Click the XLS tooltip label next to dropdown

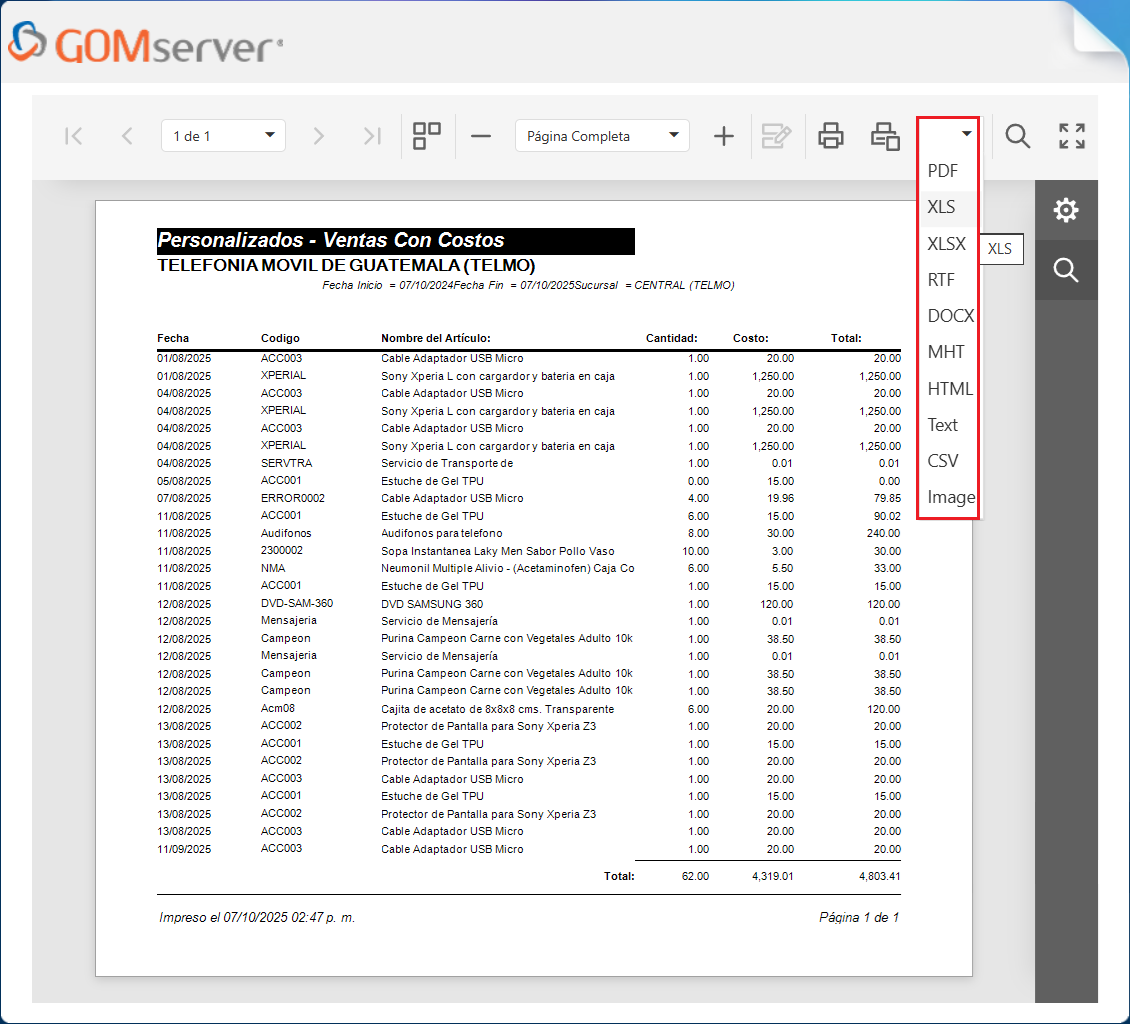coord(1000,249)
